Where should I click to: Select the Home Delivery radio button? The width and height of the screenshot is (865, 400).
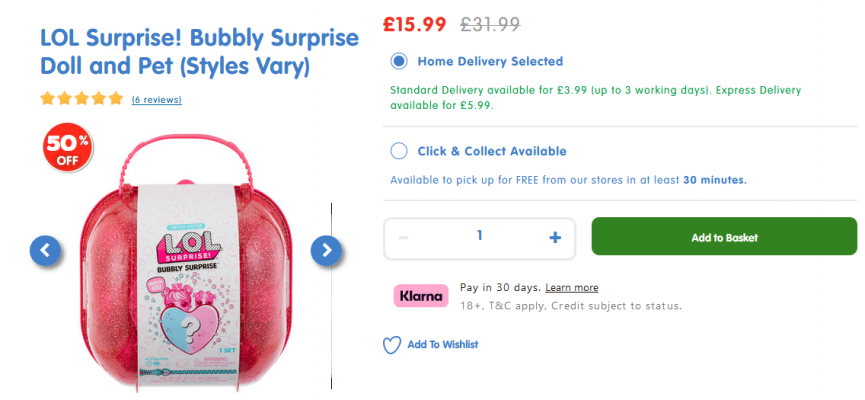(x=398, y=61)
